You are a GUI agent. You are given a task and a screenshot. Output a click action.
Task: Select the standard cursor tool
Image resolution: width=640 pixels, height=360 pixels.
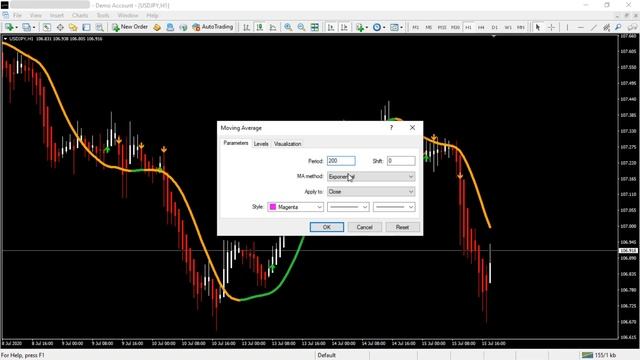pyautogui.click(x=538, y=27)
